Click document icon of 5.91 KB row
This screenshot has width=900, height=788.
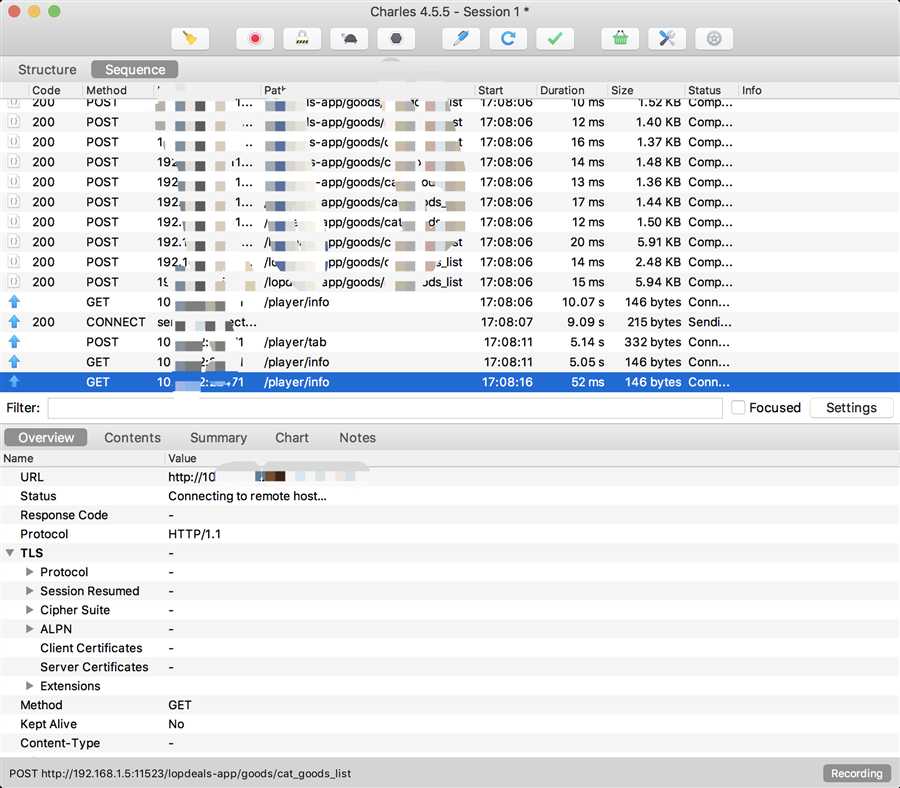14,242
